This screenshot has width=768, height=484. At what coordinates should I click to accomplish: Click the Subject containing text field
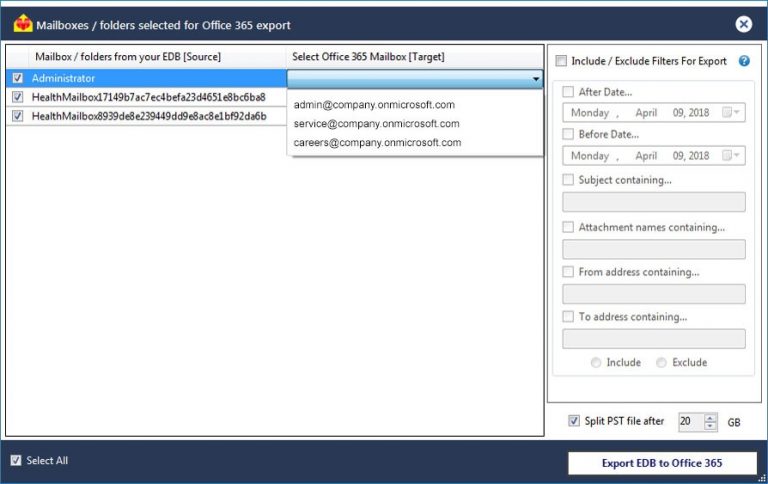654,202
